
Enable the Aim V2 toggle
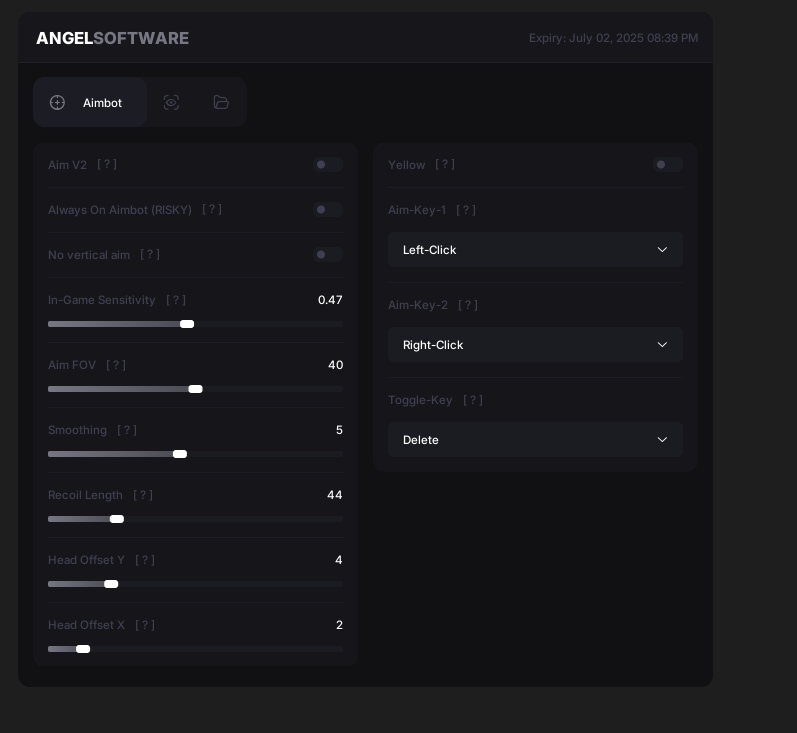[x=328, y=165]
